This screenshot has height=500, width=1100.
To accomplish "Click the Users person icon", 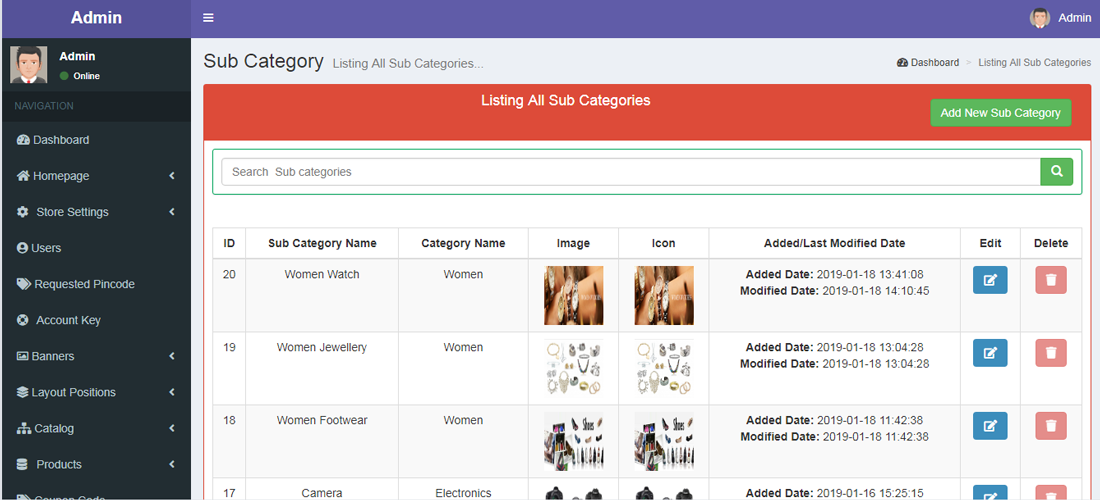I will pos(22,248).
